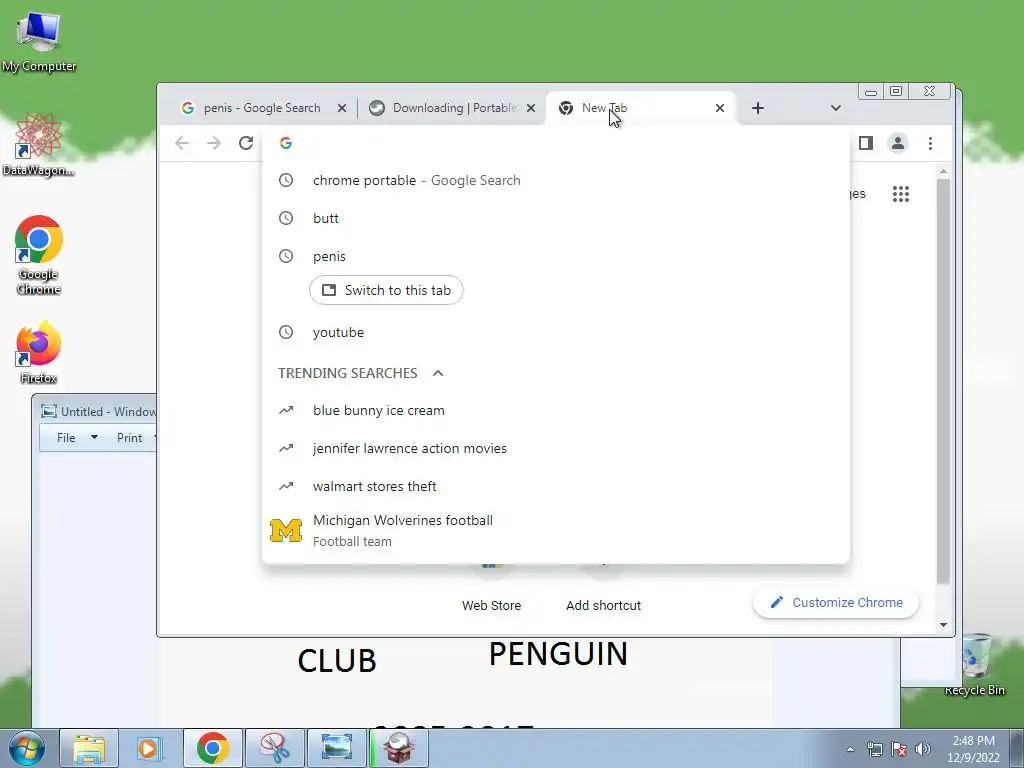1024x768 pixels.
Task: Close the 'Downloading | Portable' tab
Action: (x=531, y=108)
